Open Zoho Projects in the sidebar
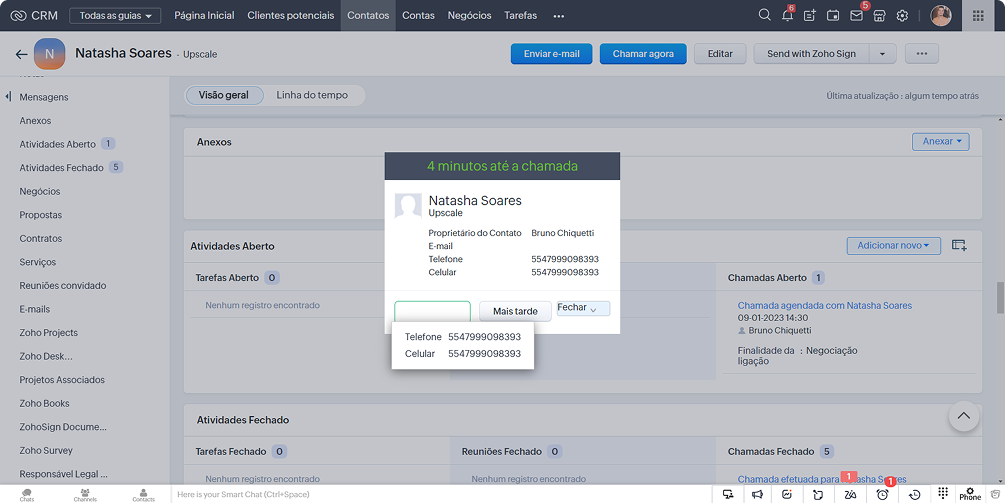 tap(48, 333)
